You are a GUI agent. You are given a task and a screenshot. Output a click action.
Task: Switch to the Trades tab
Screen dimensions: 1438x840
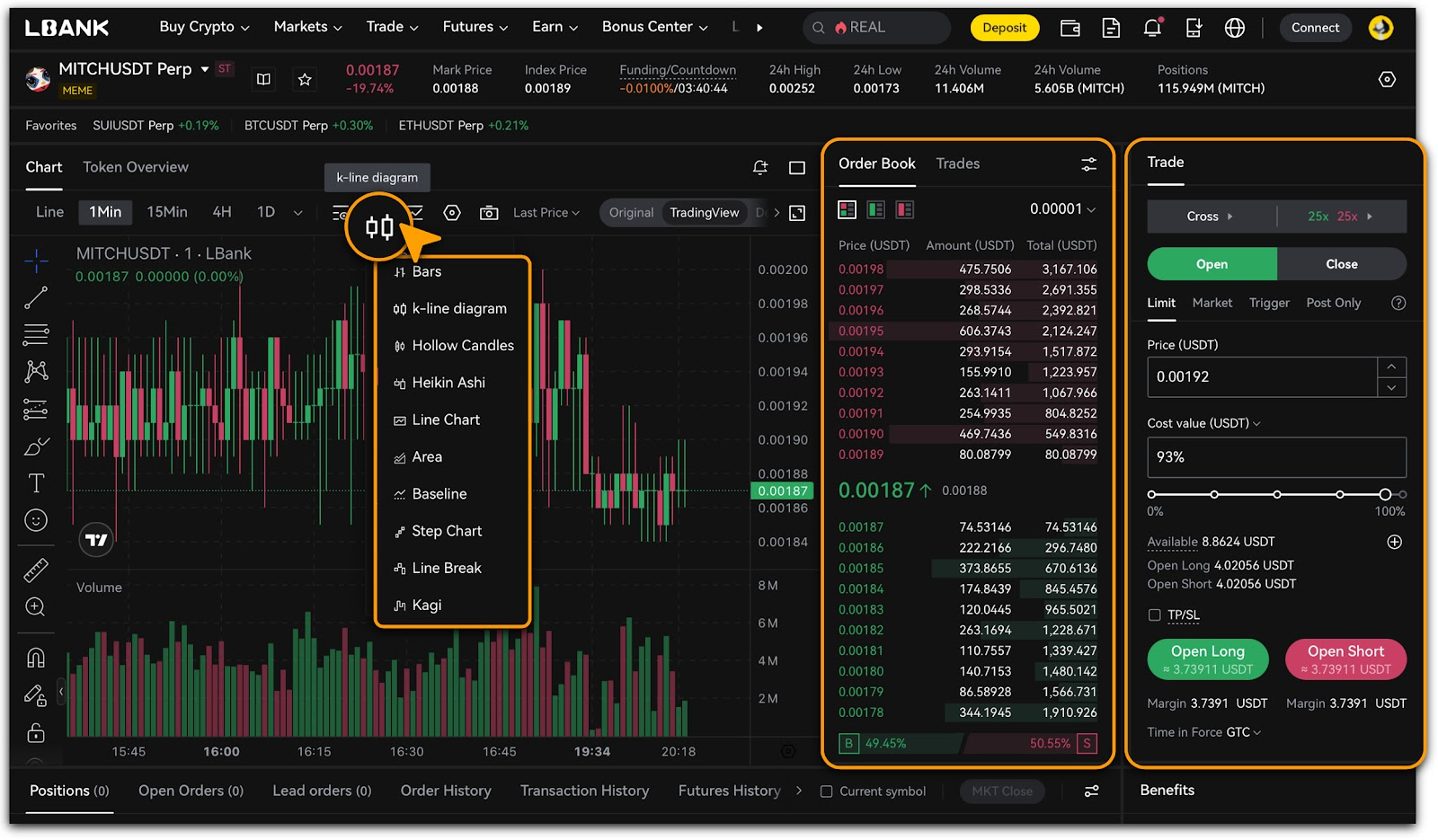point(957,164)
